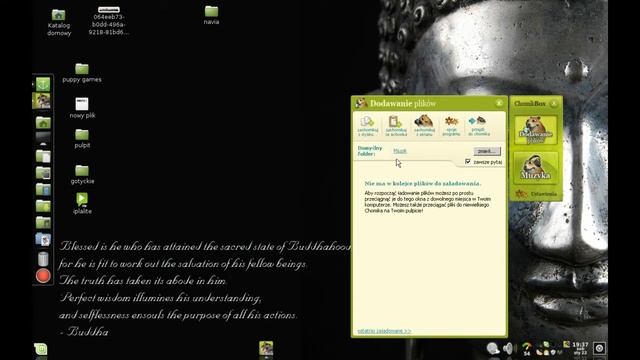Select the nowy plik file icon
The image size is (640, 360).
click(82, 104)
